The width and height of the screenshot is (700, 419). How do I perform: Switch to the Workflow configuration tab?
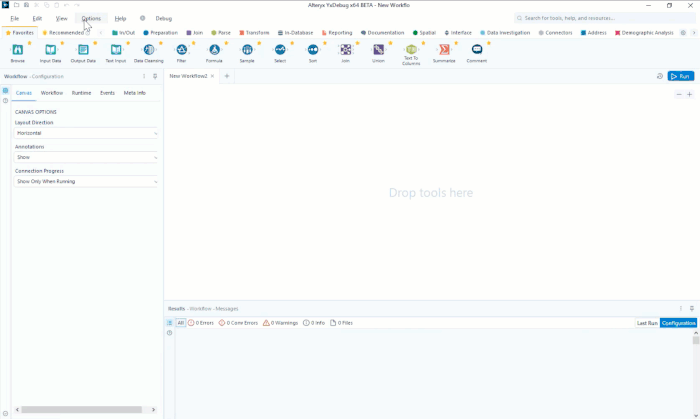click(x=52, y=93)
